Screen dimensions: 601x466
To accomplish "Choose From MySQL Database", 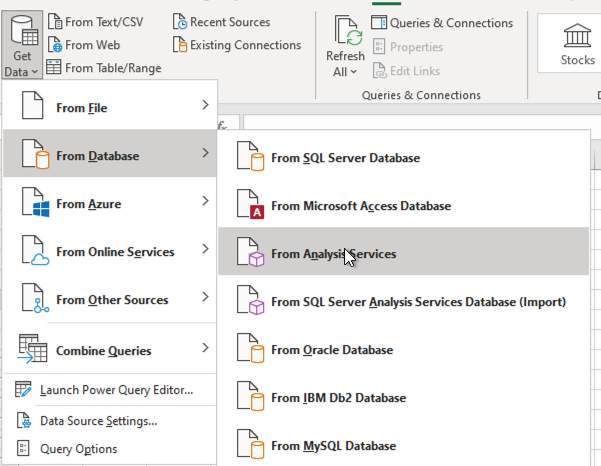I will [403, 443].
